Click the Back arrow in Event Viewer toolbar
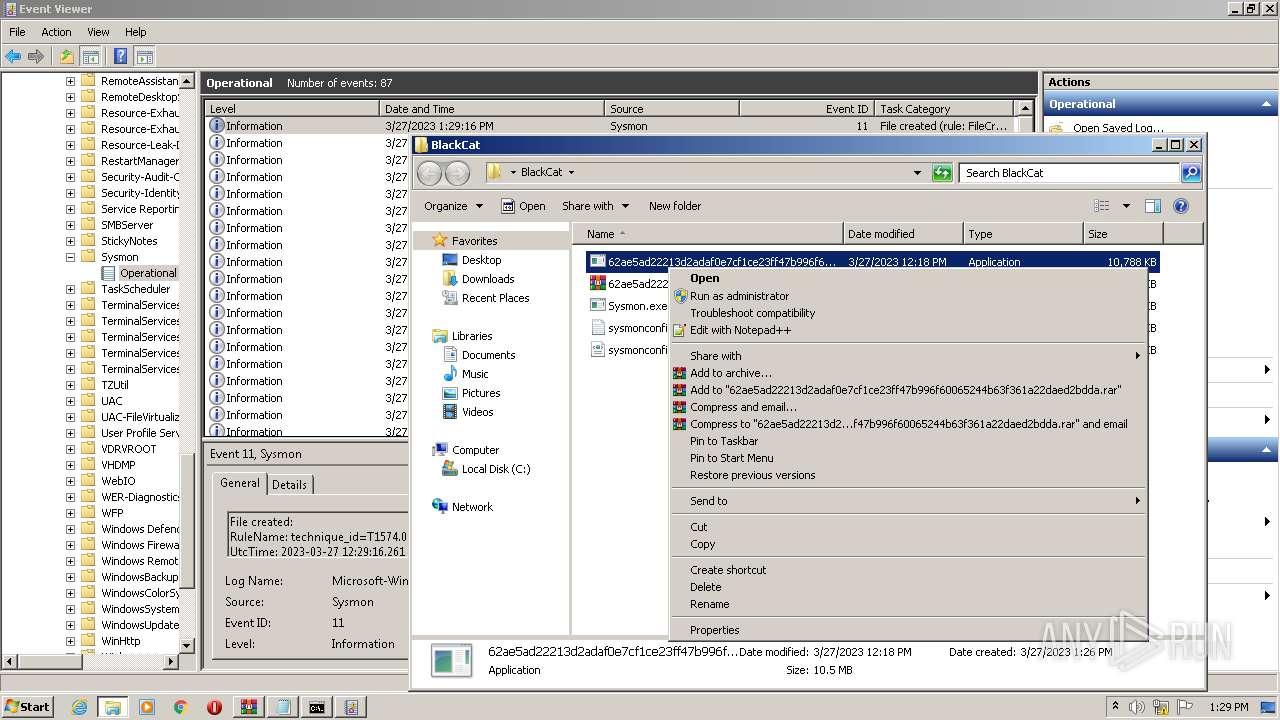Image resolution: width=1280 pixels, height=720 pixels. tap(13, 56)
